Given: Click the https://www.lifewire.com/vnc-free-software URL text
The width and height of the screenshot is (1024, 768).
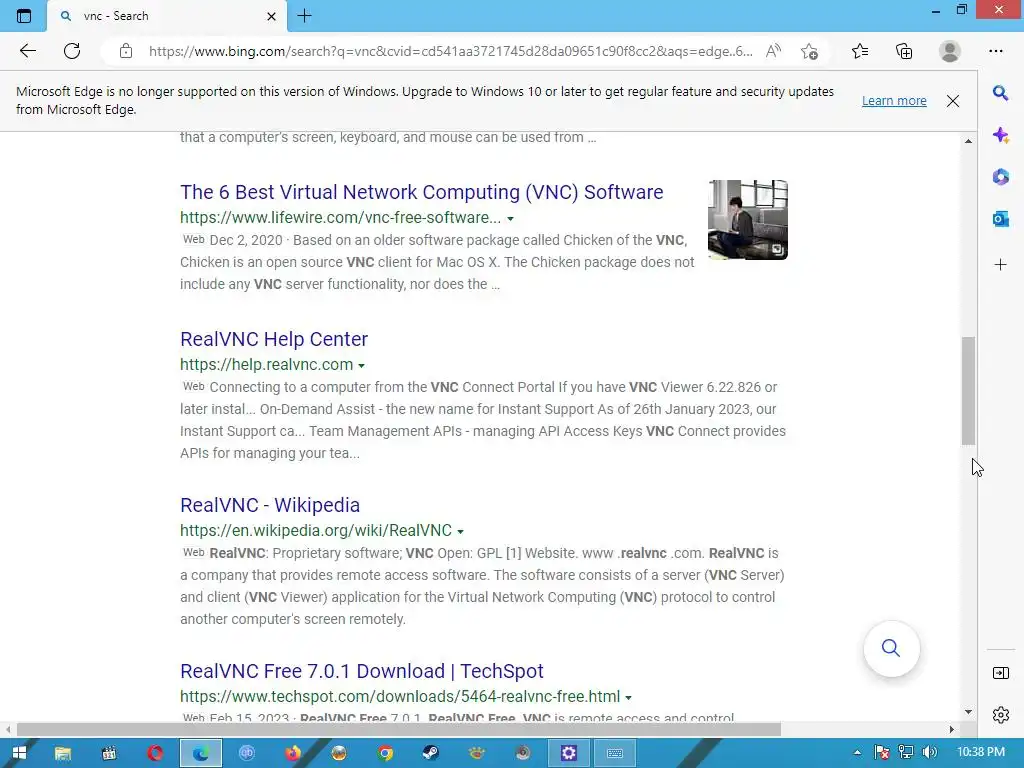Looking at the screenshot, I should point(340,217).
